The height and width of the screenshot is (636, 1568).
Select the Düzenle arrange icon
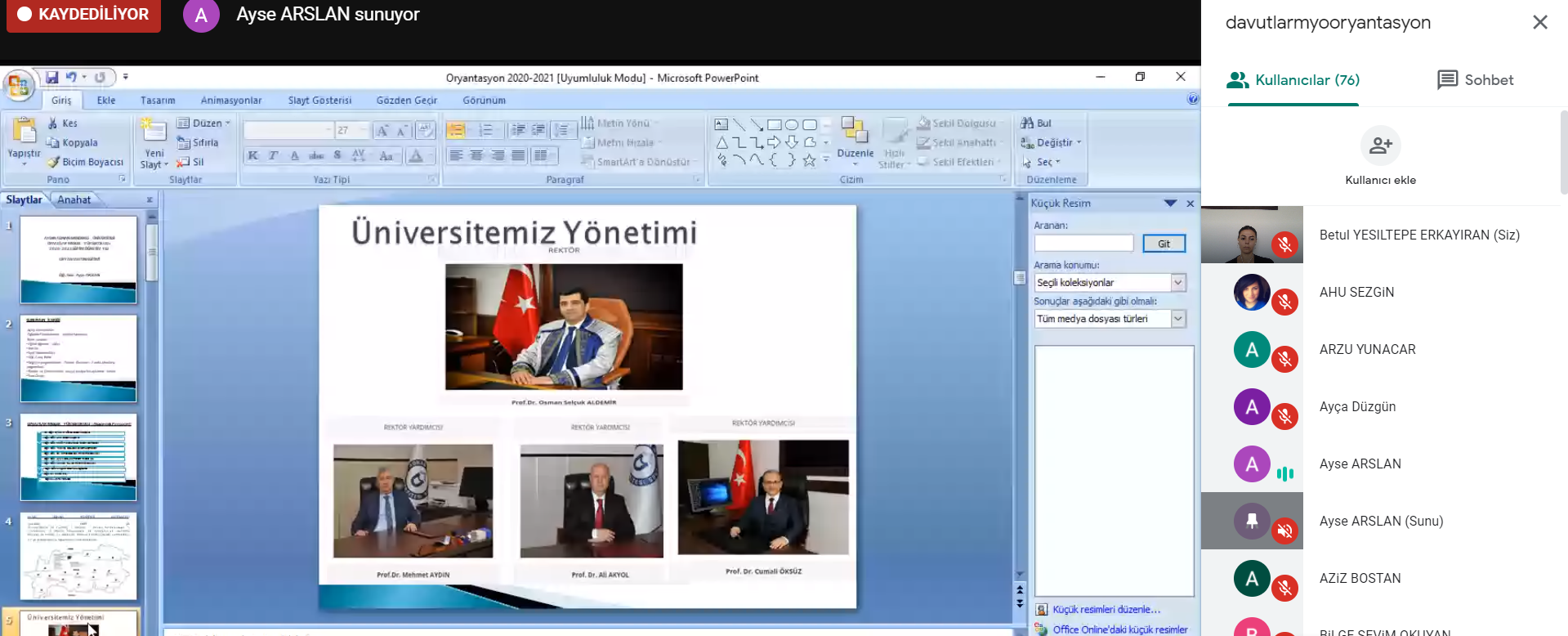pos(855,131)
